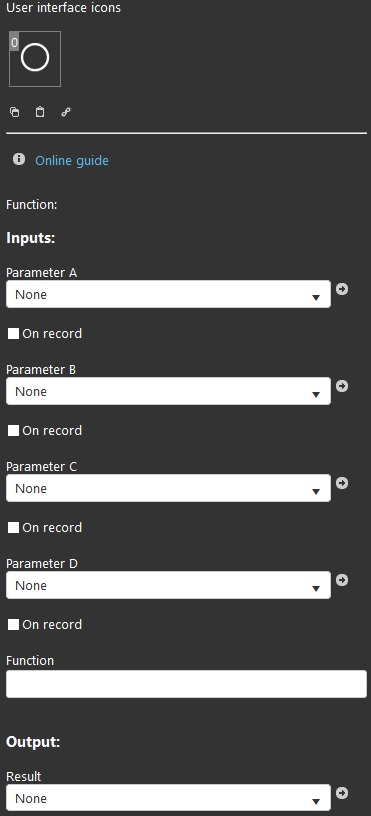Click the info icon beside Online guide
The image size is (371, 816).
click(19, 159)
